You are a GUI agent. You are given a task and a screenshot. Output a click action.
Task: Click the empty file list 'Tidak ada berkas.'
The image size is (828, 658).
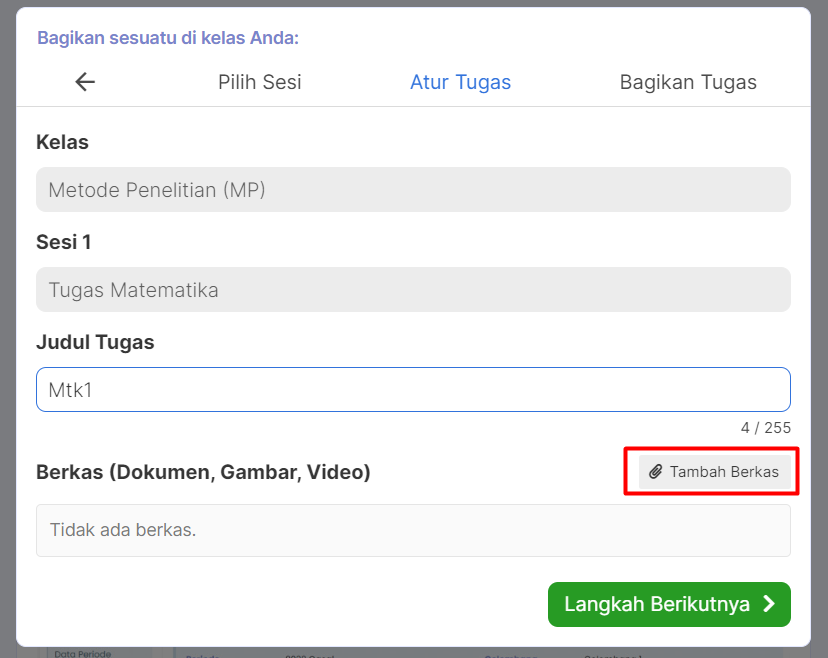click(x=413, y=530)
